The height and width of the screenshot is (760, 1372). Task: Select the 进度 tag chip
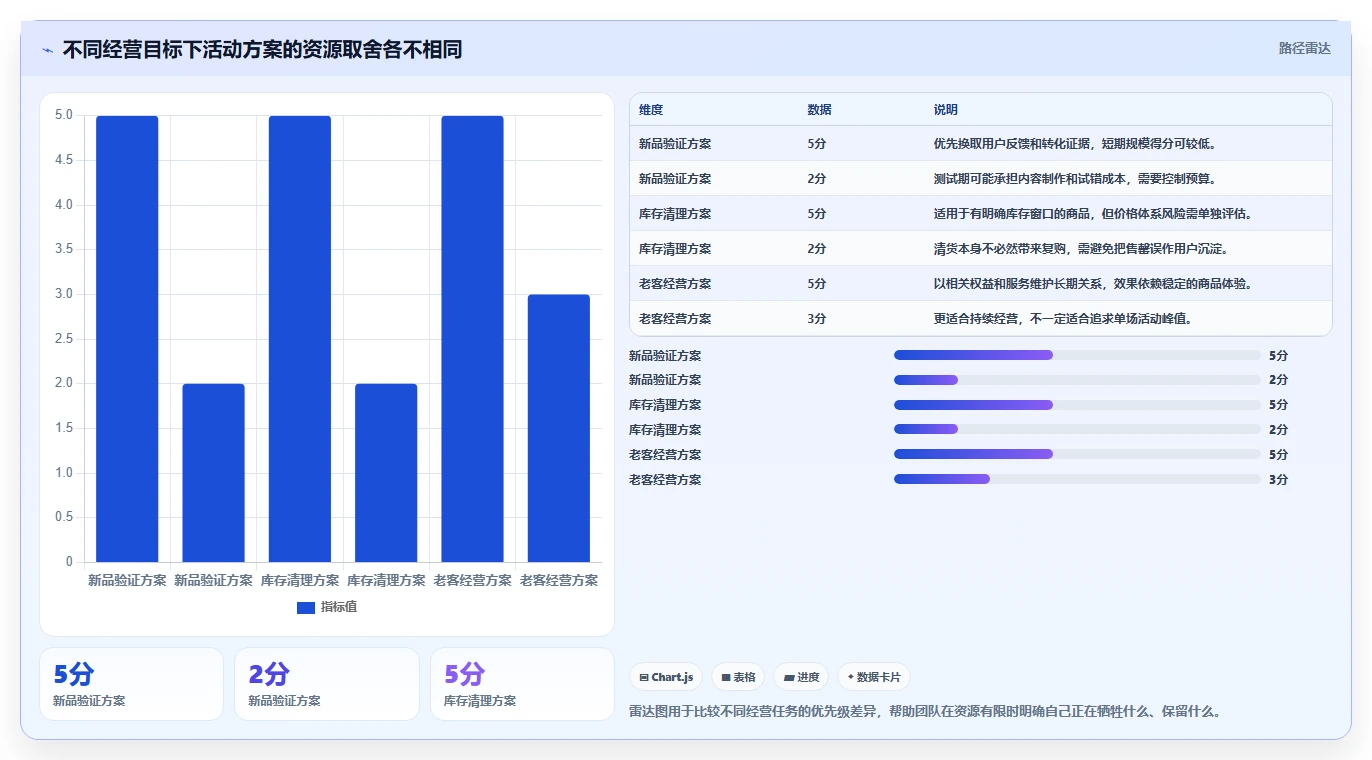(801, 677)
